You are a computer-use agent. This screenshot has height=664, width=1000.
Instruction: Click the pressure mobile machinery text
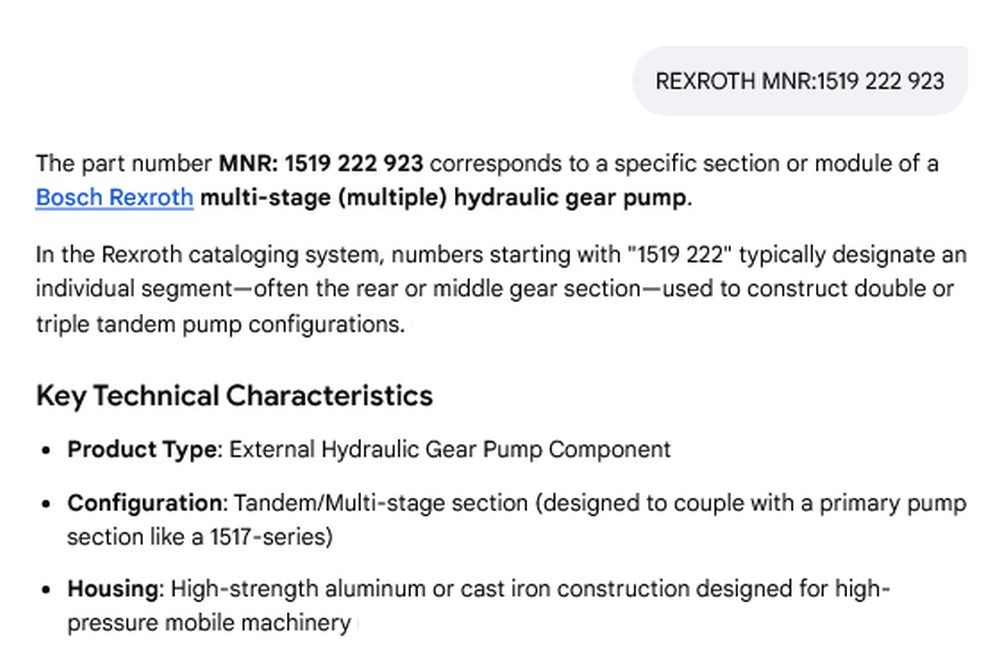209,623
